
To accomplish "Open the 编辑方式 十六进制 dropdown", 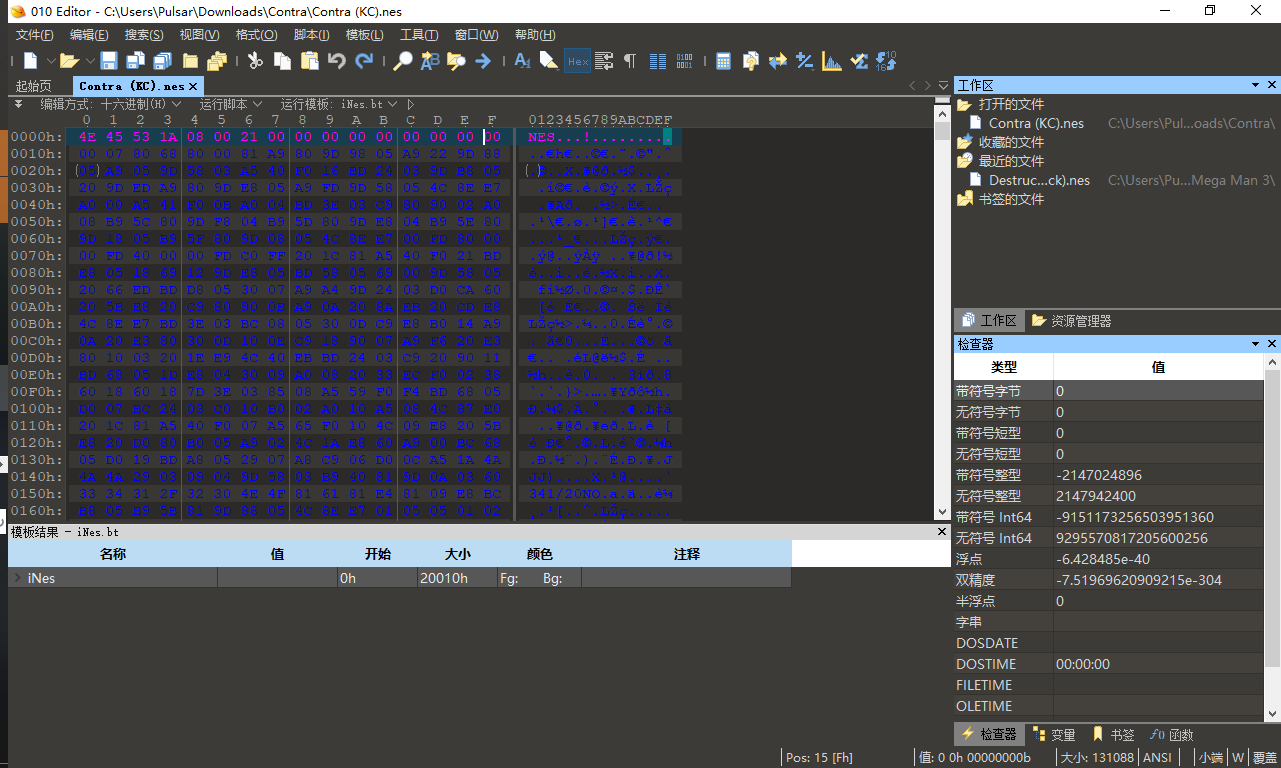I will [x=111, y=104].
